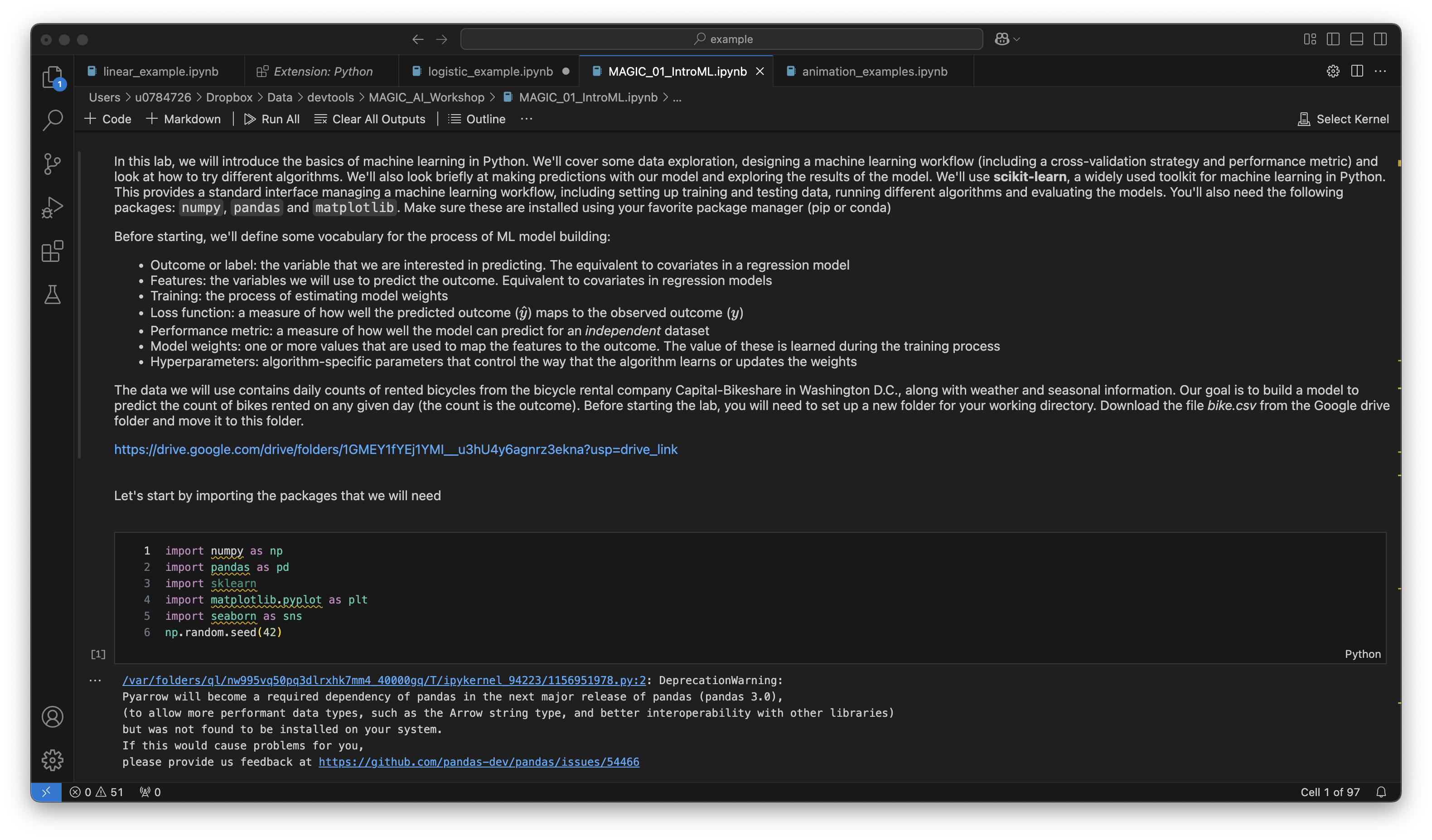
Task: Open the Extensions view
Action: tap(52, 251)
